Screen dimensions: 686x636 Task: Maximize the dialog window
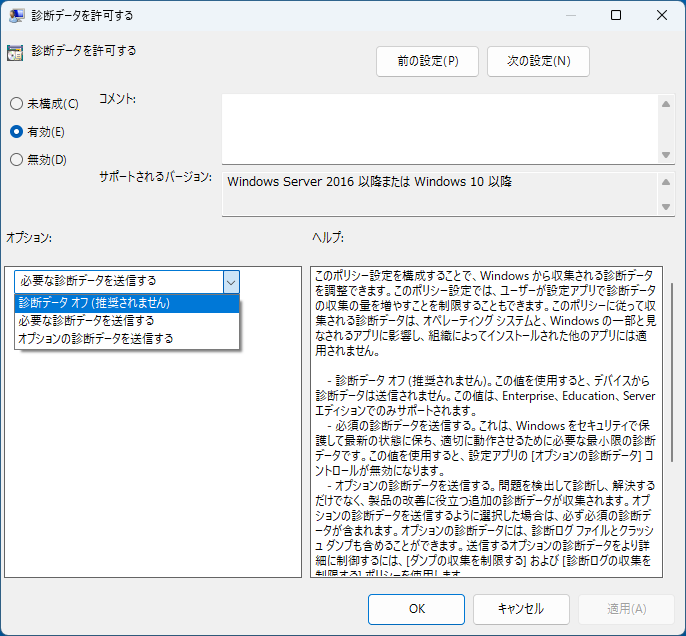(x=616, y=15)
